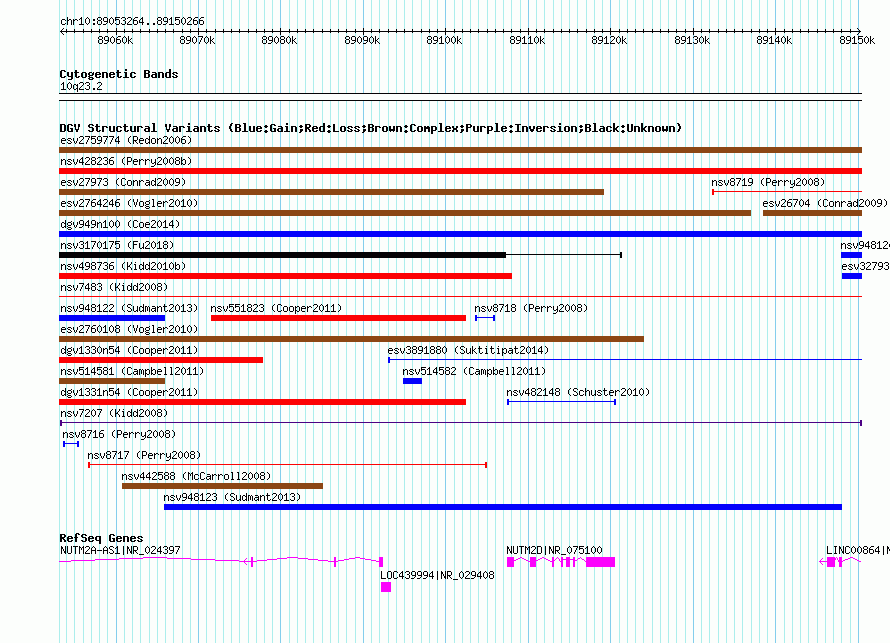The width and height of the screenshot is (890, 643).
Task: Click the 89090k ruler tick label
Action: click(362, 40)
